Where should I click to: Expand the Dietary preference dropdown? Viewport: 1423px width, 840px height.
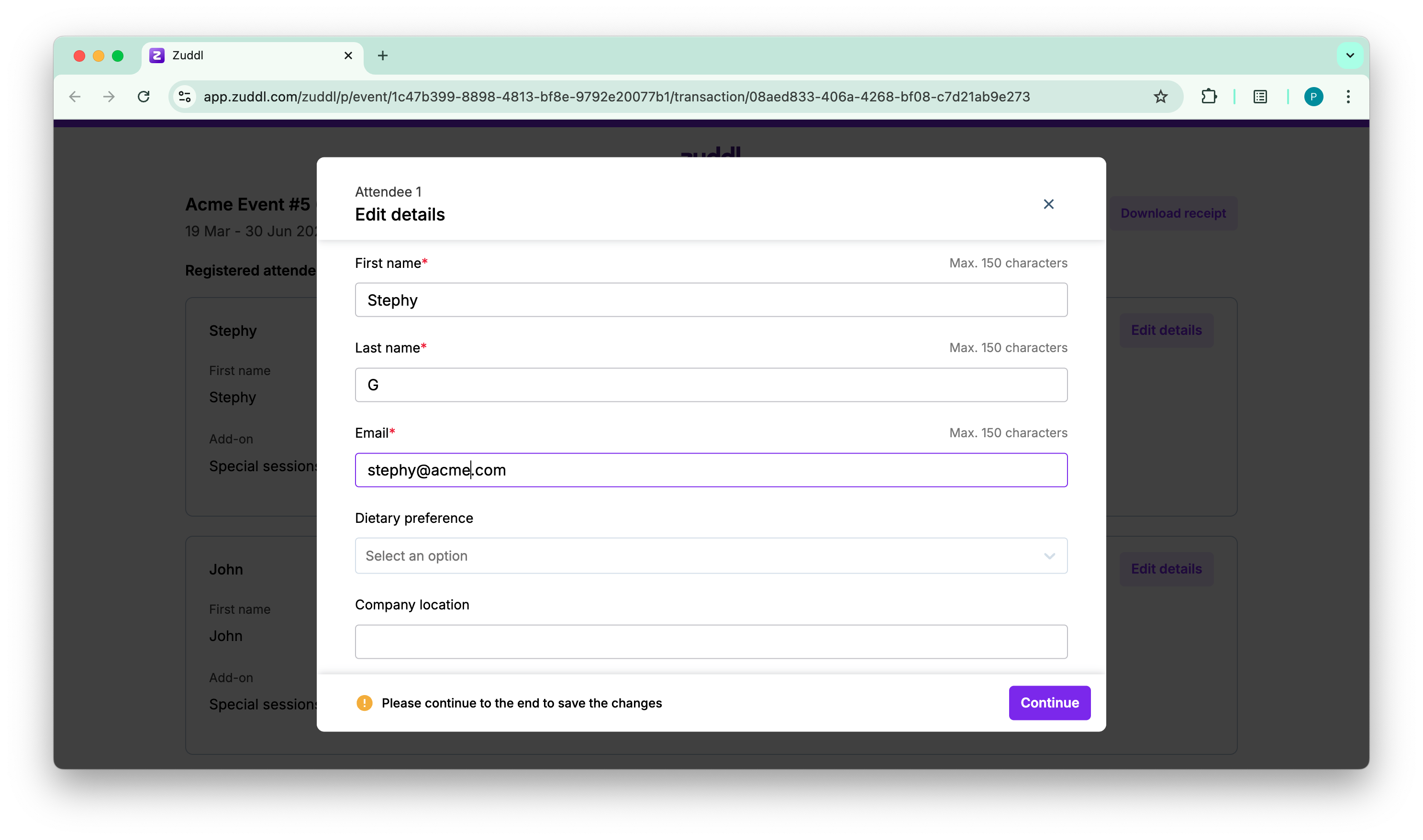711,556
